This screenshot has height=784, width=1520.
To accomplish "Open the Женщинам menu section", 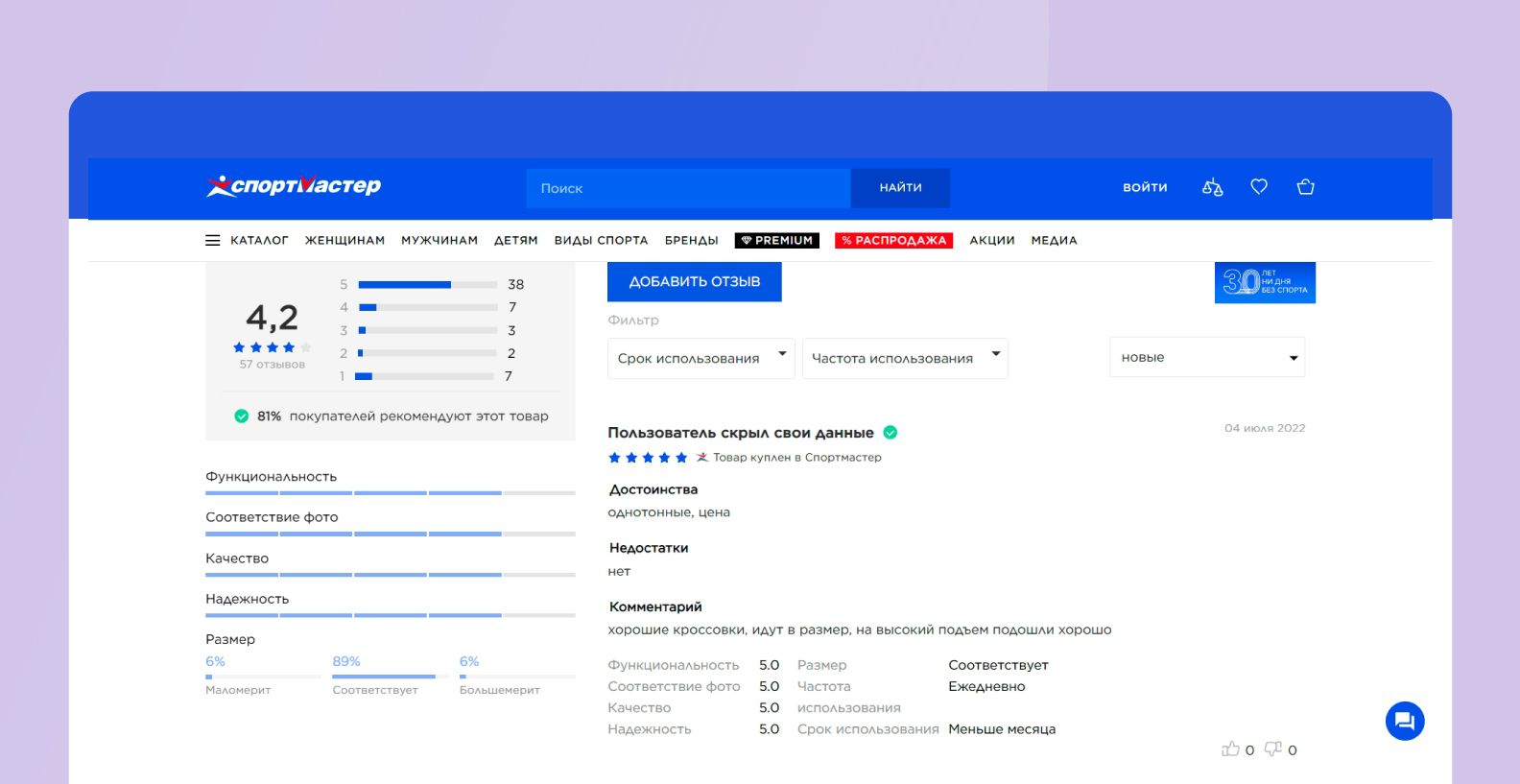I will (x=344, y=241).
